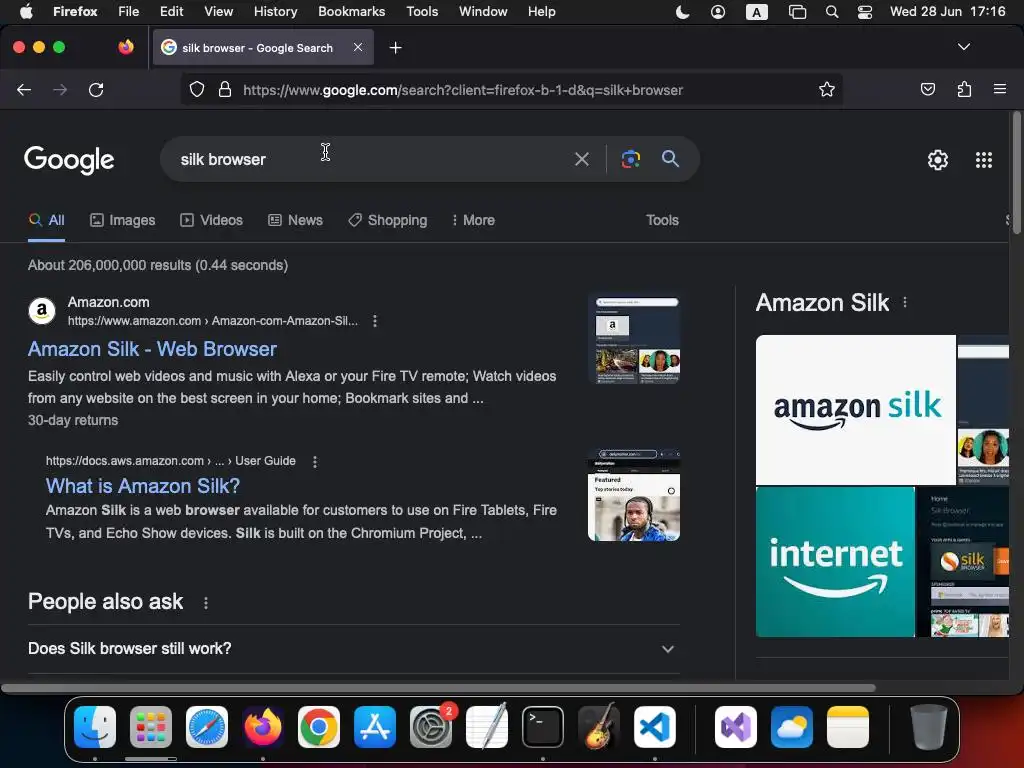Open the More search filters dropdown
Viewport: 1024px width, 768px height.
(473, 220)
